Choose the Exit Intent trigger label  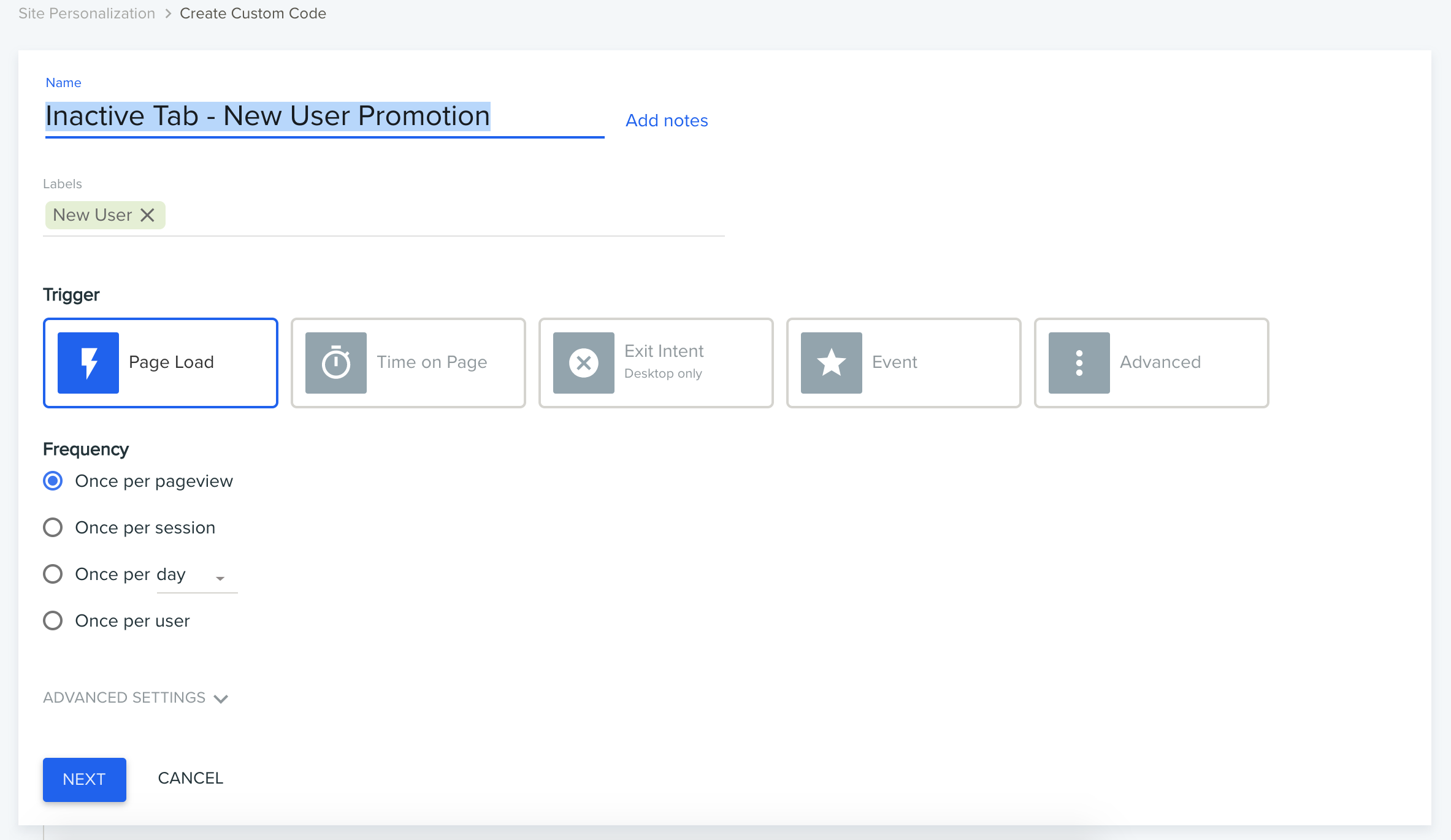[664, 351]
